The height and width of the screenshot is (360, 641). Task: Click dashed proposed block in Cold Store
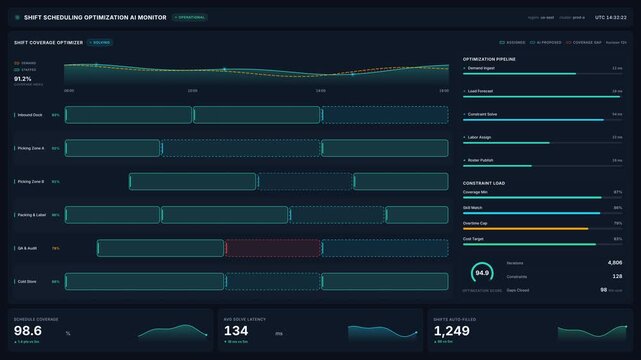pyautogui.click(x=273, y=282)
